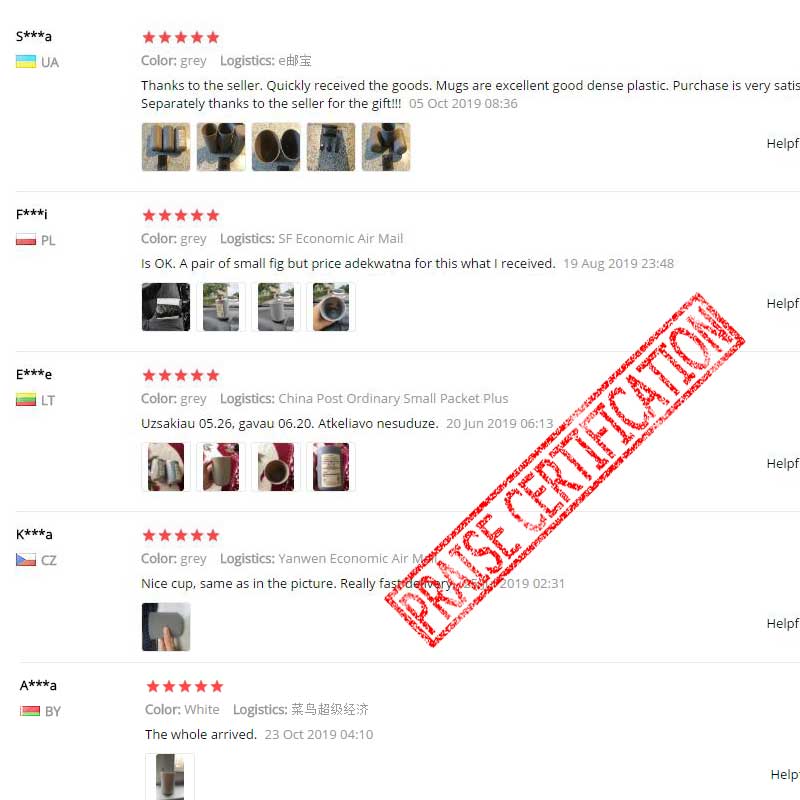Open the photo in K***a's review
Viewport: 800px width, 800px height.
[166, 627]
